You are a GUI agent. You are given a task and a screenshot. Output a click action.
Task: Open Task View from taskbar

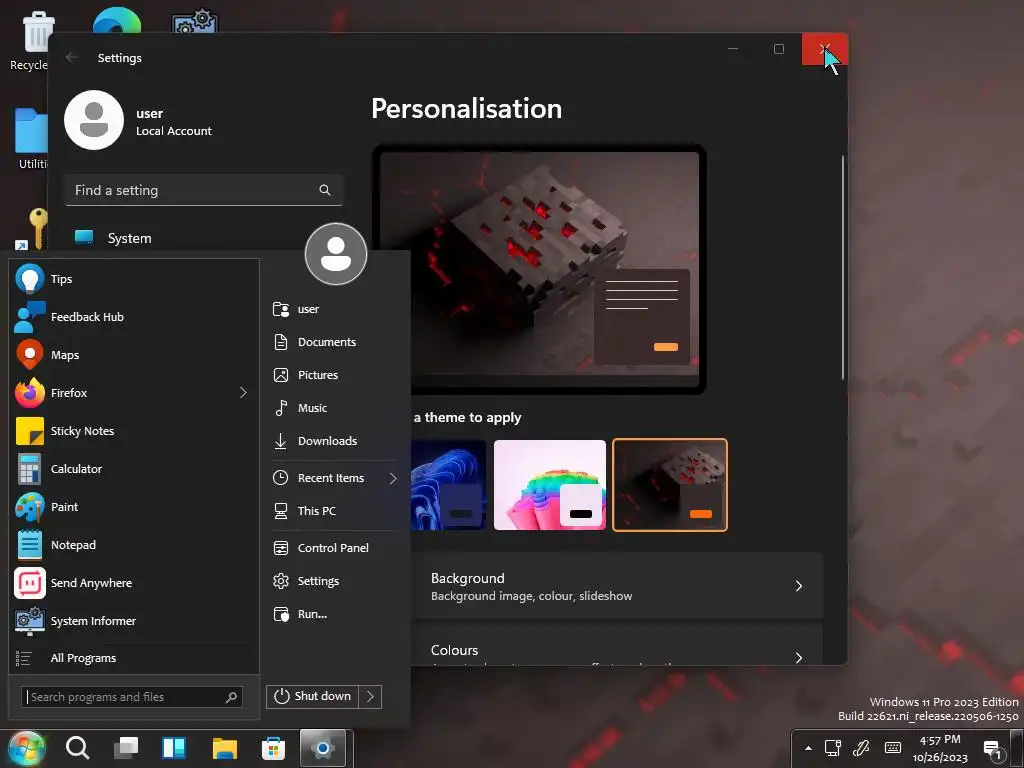[x=125, y=748]
